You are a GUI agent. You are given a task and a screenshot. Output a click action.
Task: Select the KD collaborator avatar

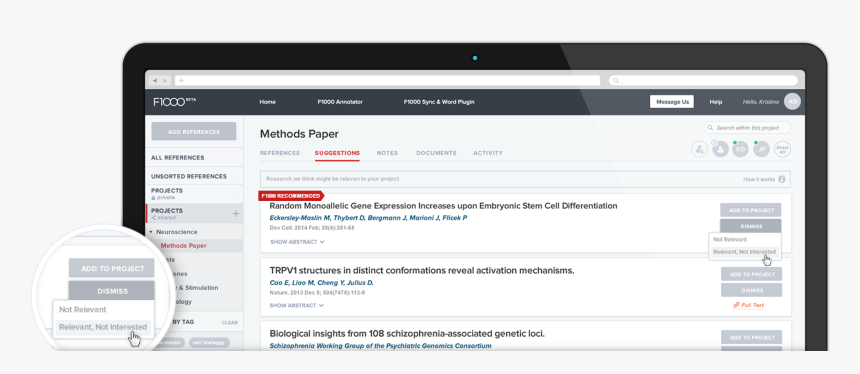(x=740, y=149)
